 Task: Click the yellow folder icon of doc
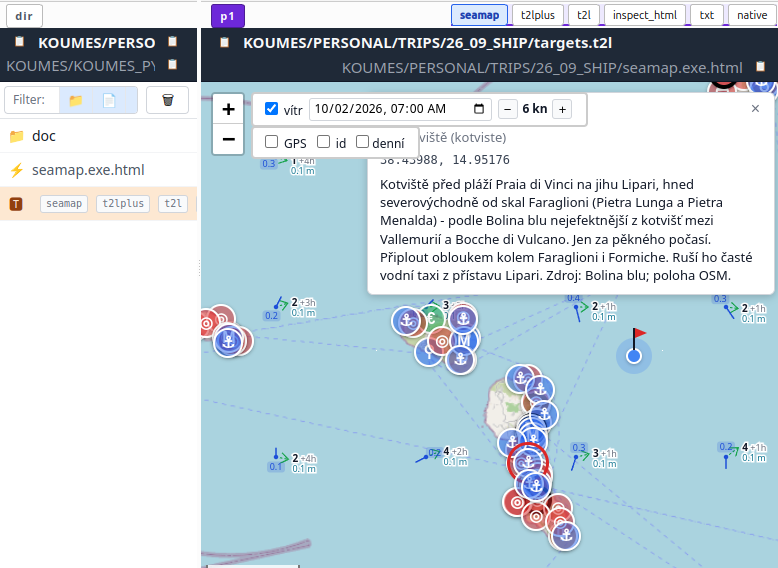click(16, 136)
